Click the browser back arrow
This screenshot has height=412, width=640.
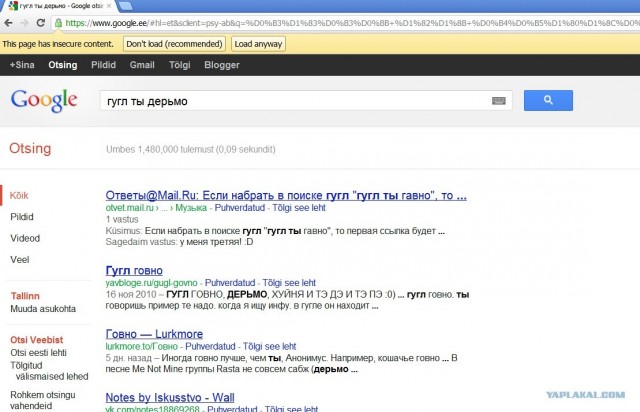[11, 24]
